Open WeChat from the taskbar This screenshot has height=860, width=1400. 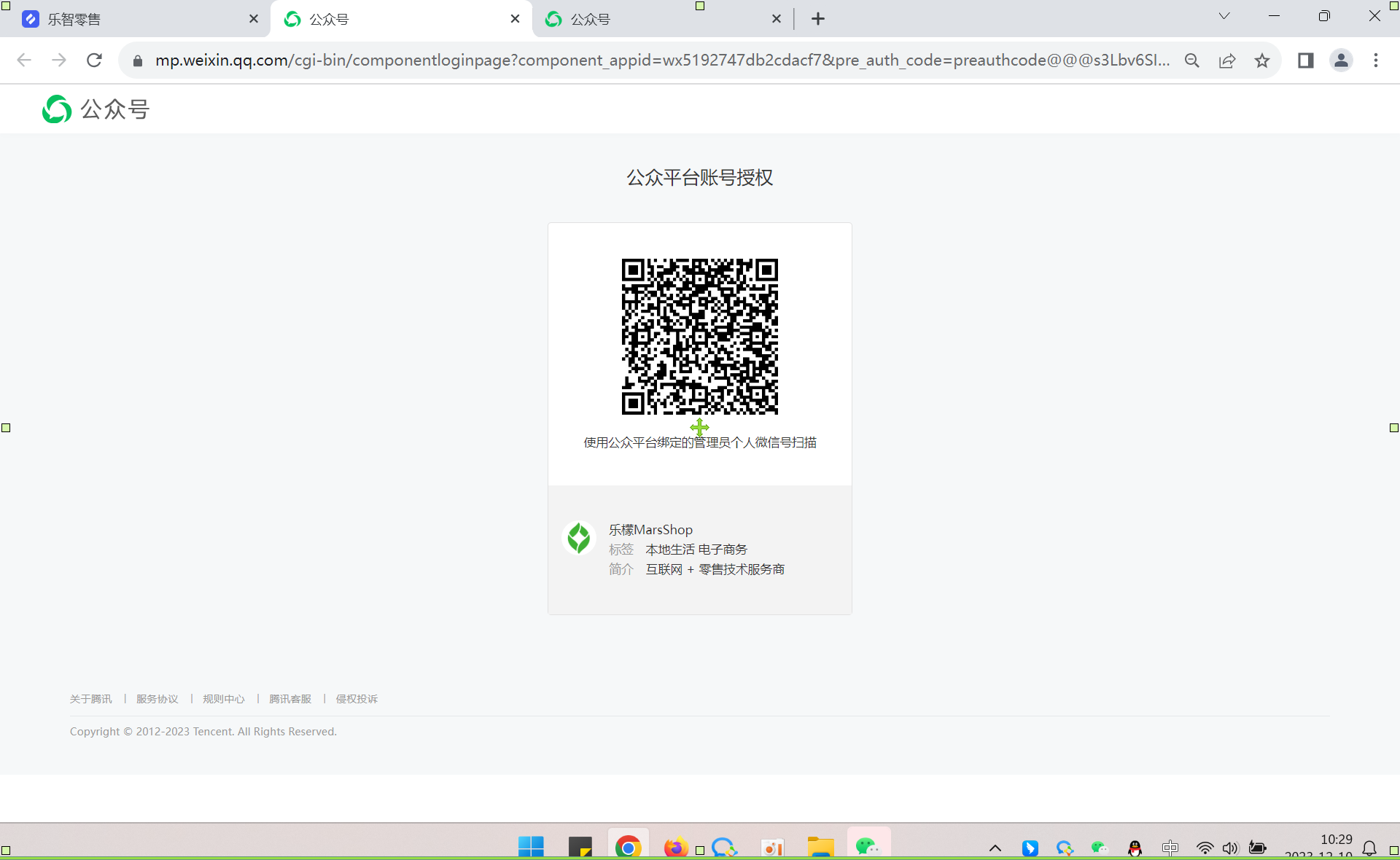(x=868, y=847)
